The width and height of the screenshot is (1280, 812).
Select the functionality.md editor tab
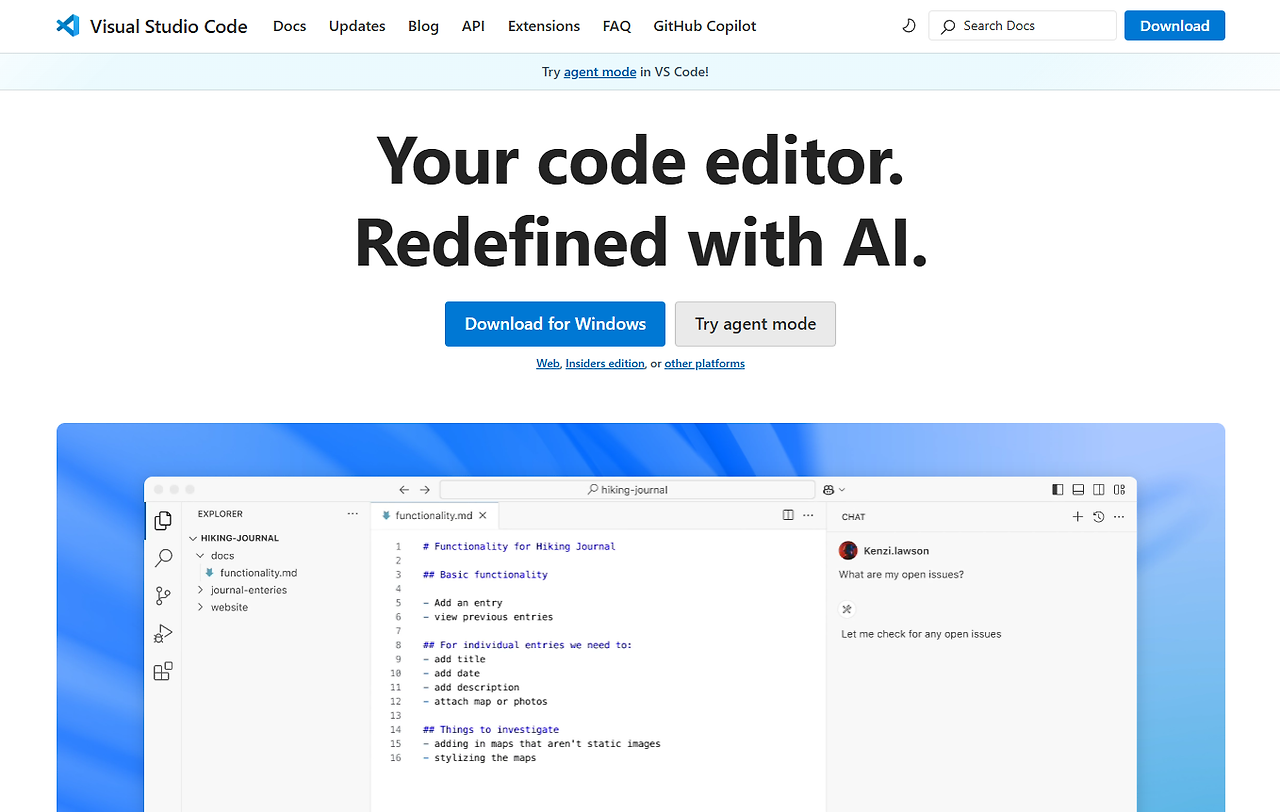(x=434, y=516)
